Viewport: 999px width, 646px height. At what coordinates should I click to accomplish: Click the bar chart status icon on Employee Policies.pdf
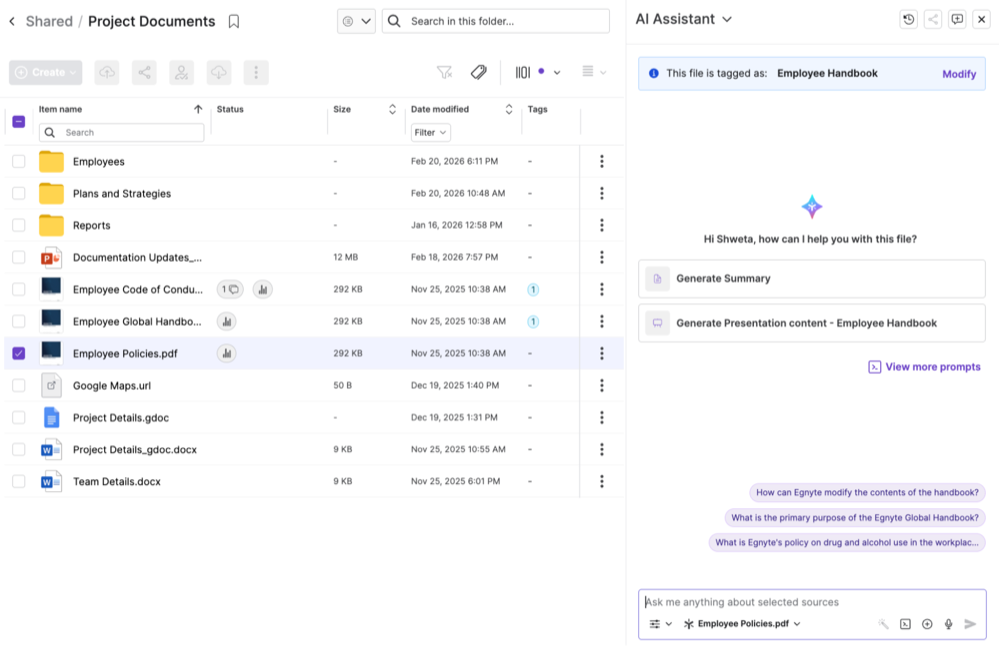click(227, 353)
